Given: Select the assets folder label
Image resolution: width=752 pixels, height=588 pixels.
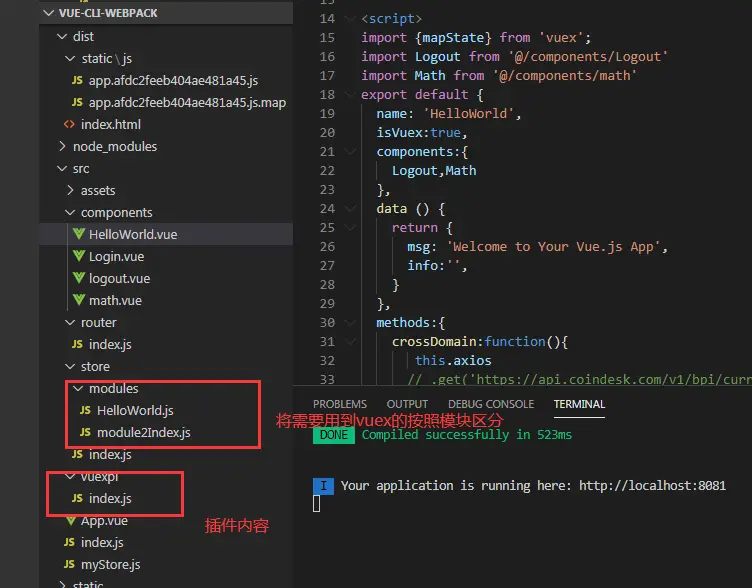Looking at the screenshot, I should click(x=98, y=191).
